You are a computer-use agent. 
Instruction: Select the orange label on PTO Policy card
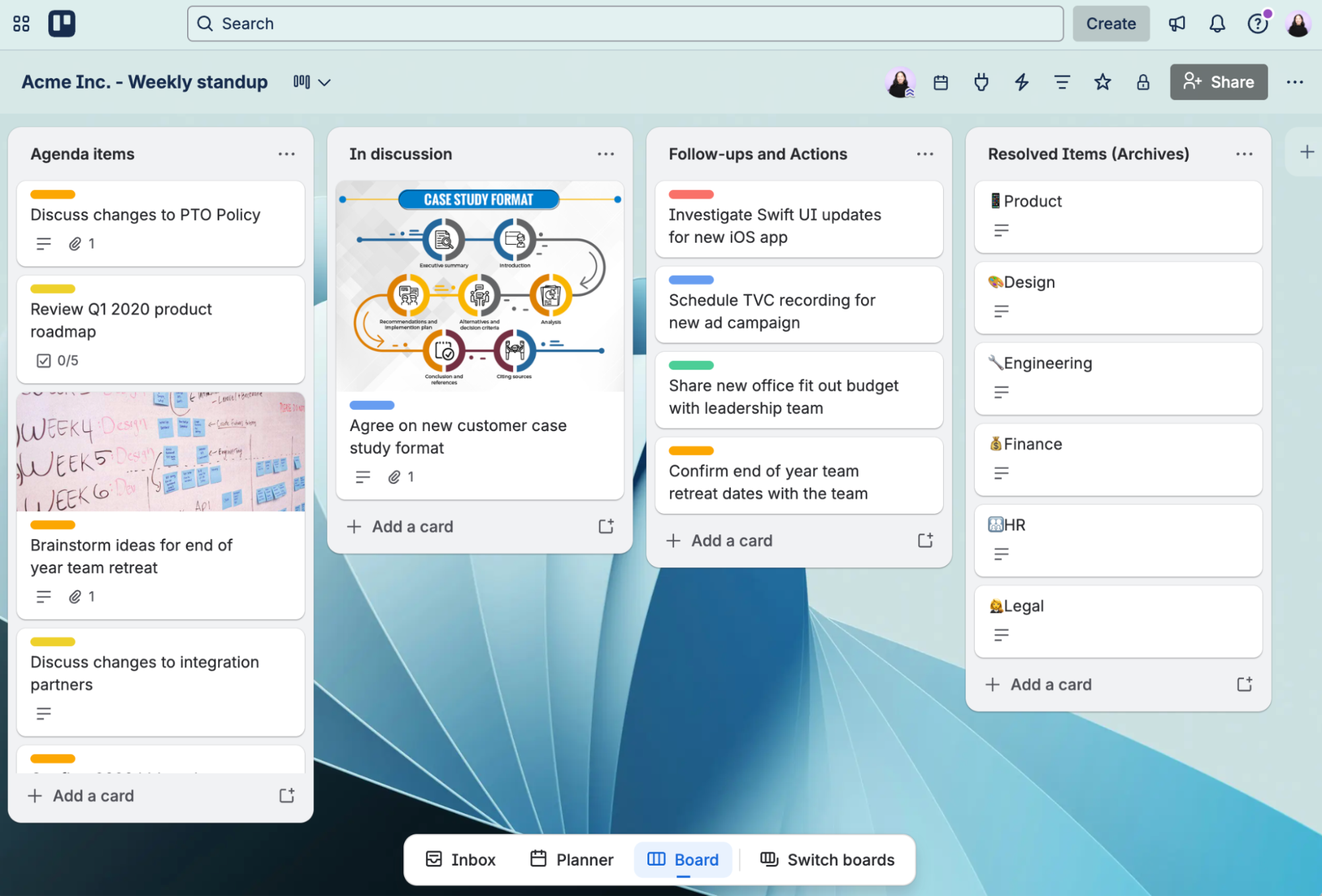(x=52, y=194)
